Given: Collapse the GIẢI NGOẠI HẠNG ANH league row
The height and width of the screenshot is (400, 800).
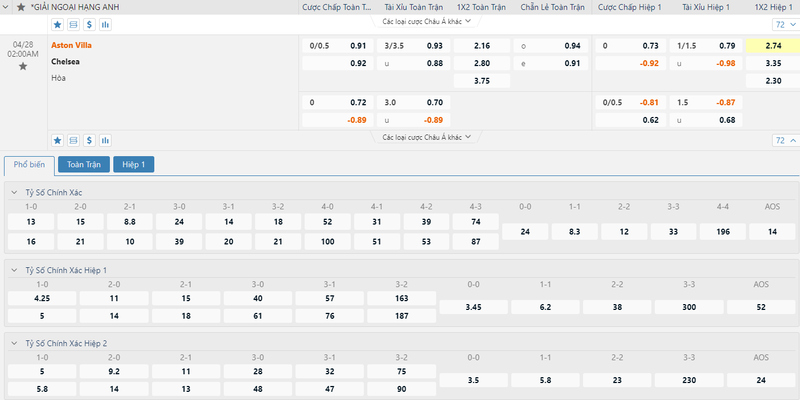Looking at the screenshot, I should (x=6, y=7).
